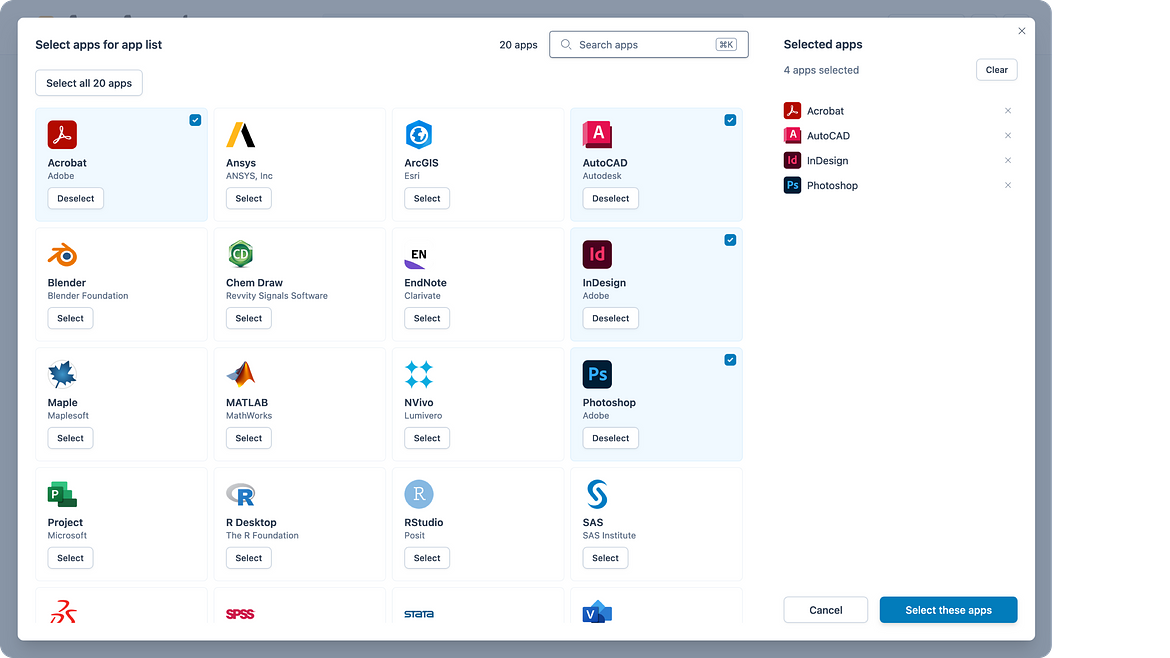This screenshot has width=1170, height=658.
Task: Click the AutoCAD icon in Selected apps list
Action: point(792,135)
